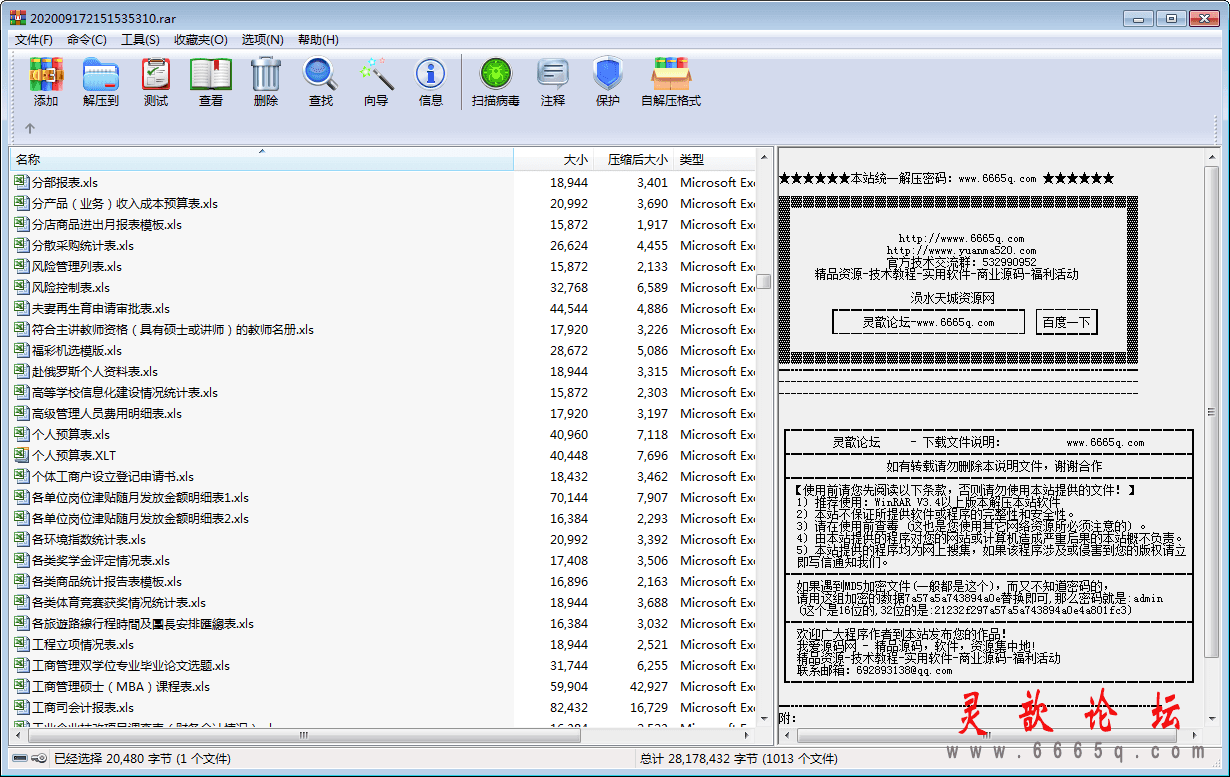Click the 注释 (Comment) toolbar icon
The height and width of the screenshot is (777, 1230).
tap(553, 75)
